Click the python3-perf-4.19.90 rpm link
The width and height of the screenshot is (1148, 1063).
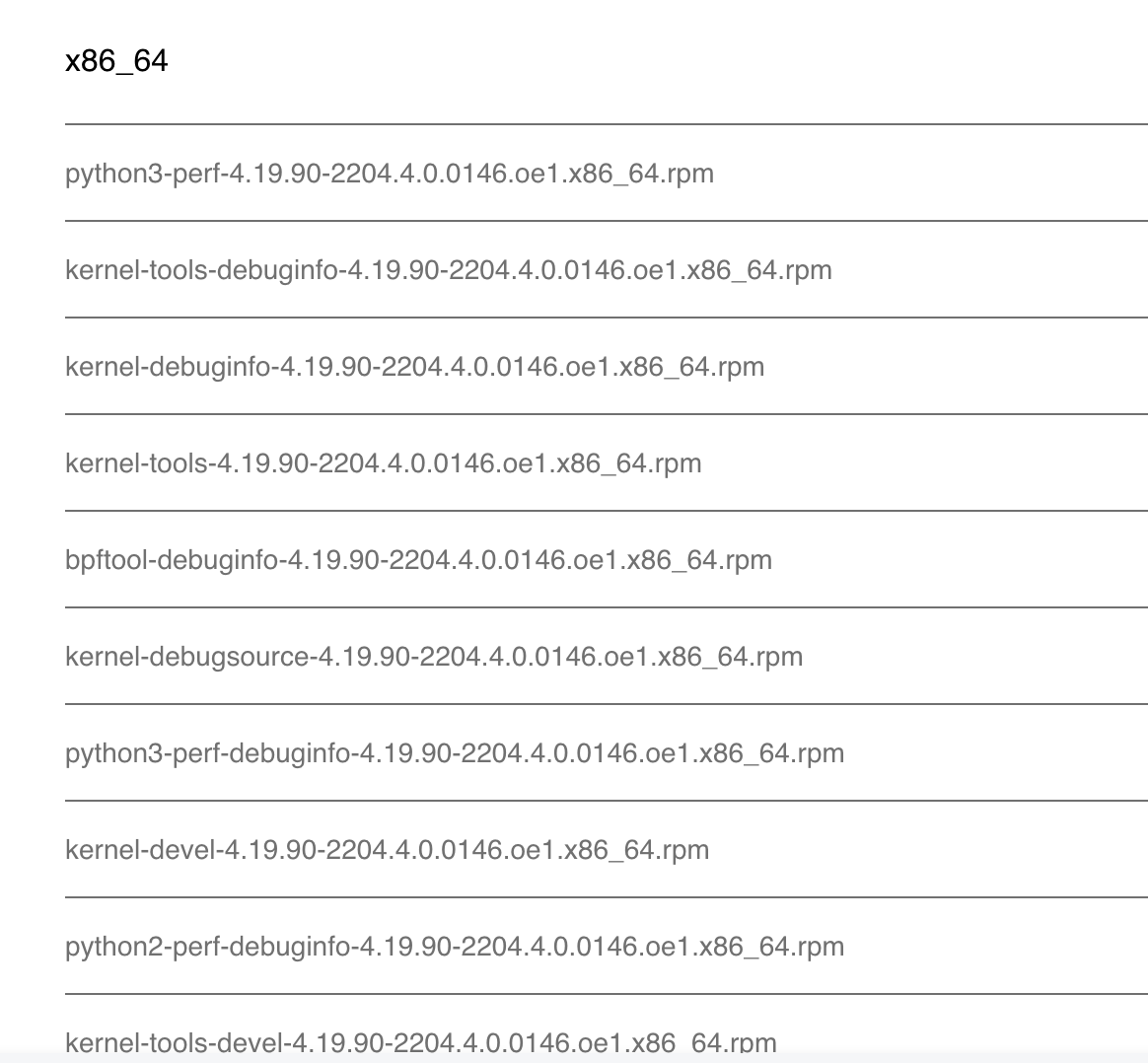pyautogui.click(x=389, y=174)
